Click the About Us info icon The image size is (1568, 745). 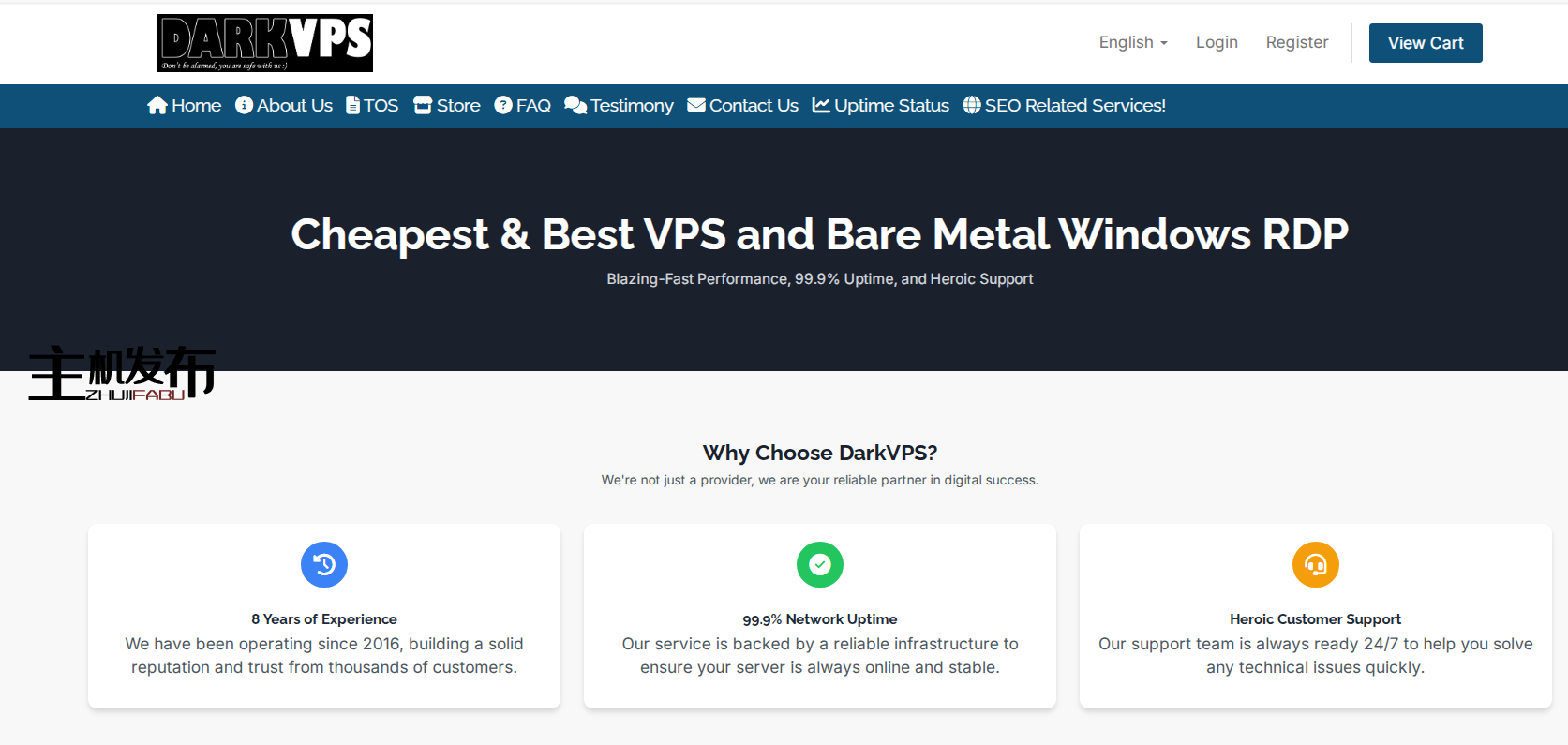tap(244, 106)
